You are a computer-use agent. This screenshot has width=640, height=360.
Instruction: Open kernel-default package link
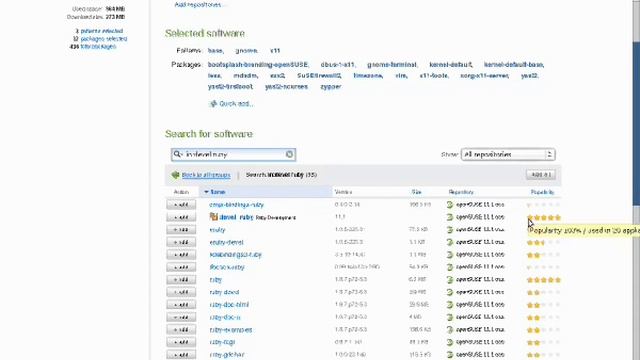pyautogui.click(x=451, y=64)
